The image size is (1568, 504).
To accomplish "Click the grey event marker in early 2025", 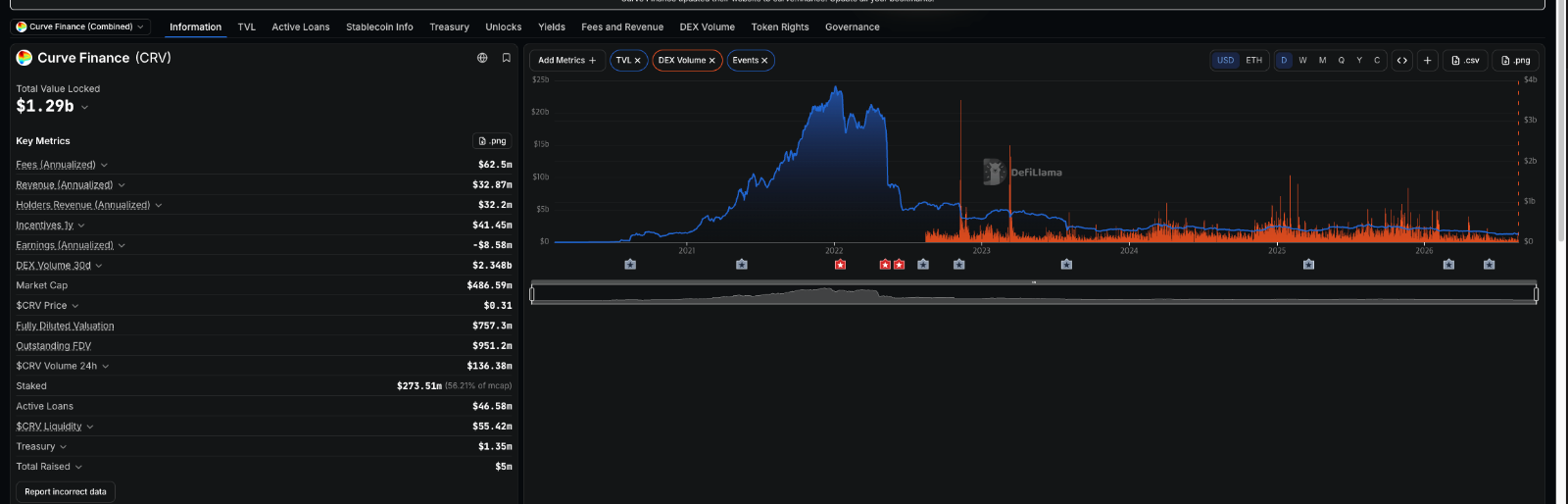I will coord(1309,265).
